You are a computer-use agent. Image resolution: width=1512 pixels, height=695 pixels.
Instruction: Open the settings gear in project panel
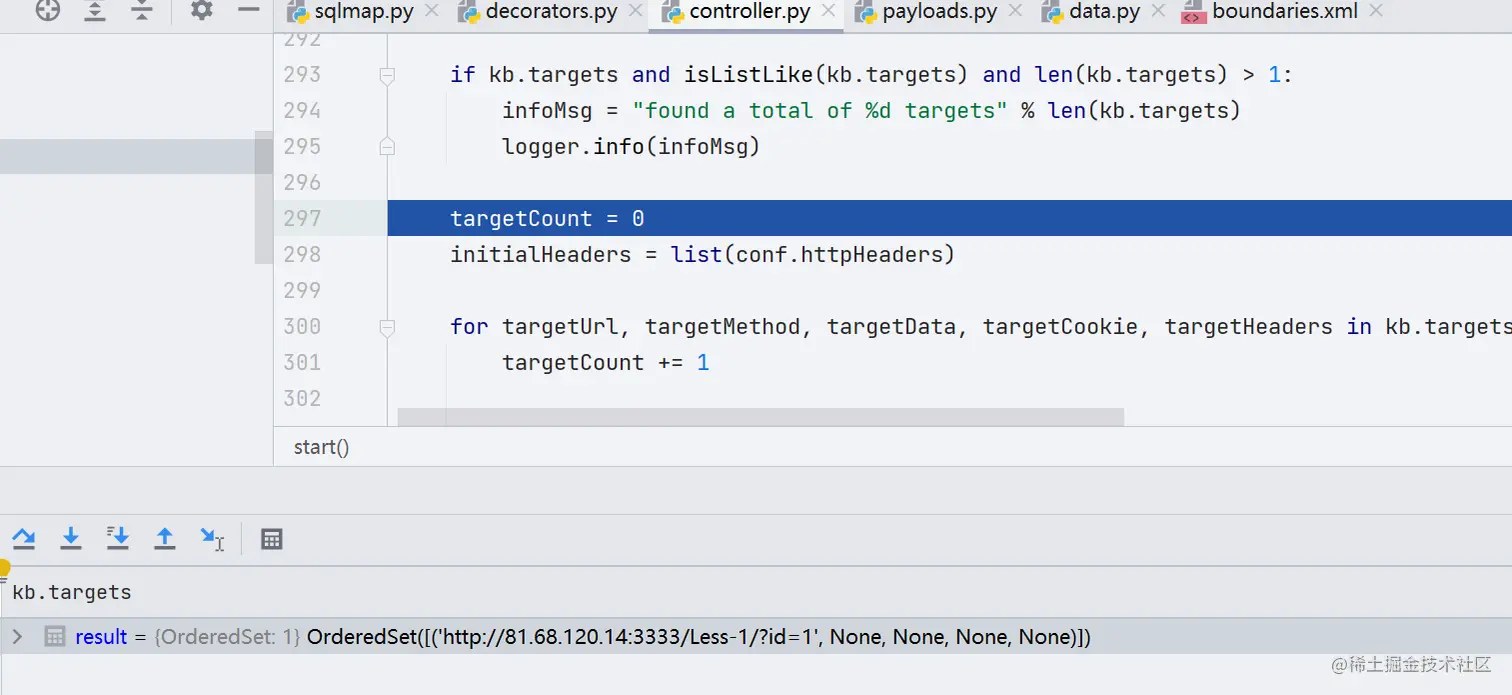202,11
